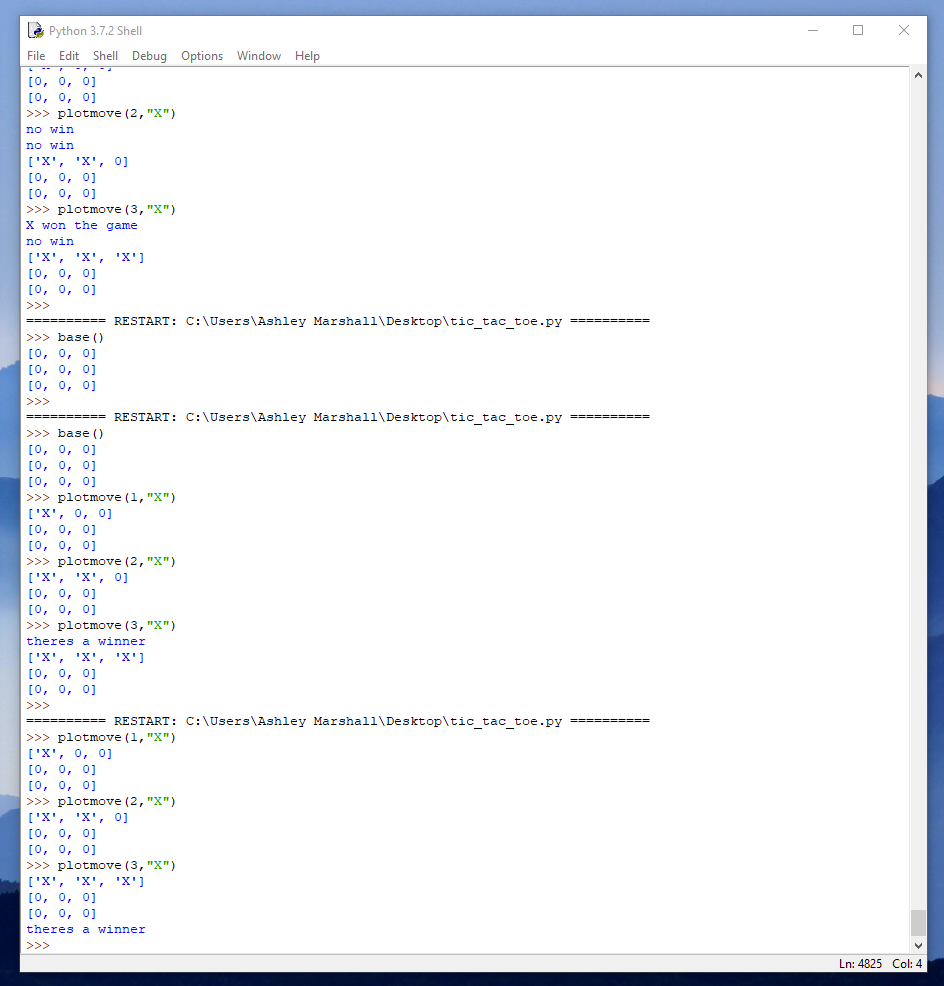The width and height of the screenshot is (944, 986).
Task: Click the empty vertical scrollbar track
Action: [x=918, y=500]
